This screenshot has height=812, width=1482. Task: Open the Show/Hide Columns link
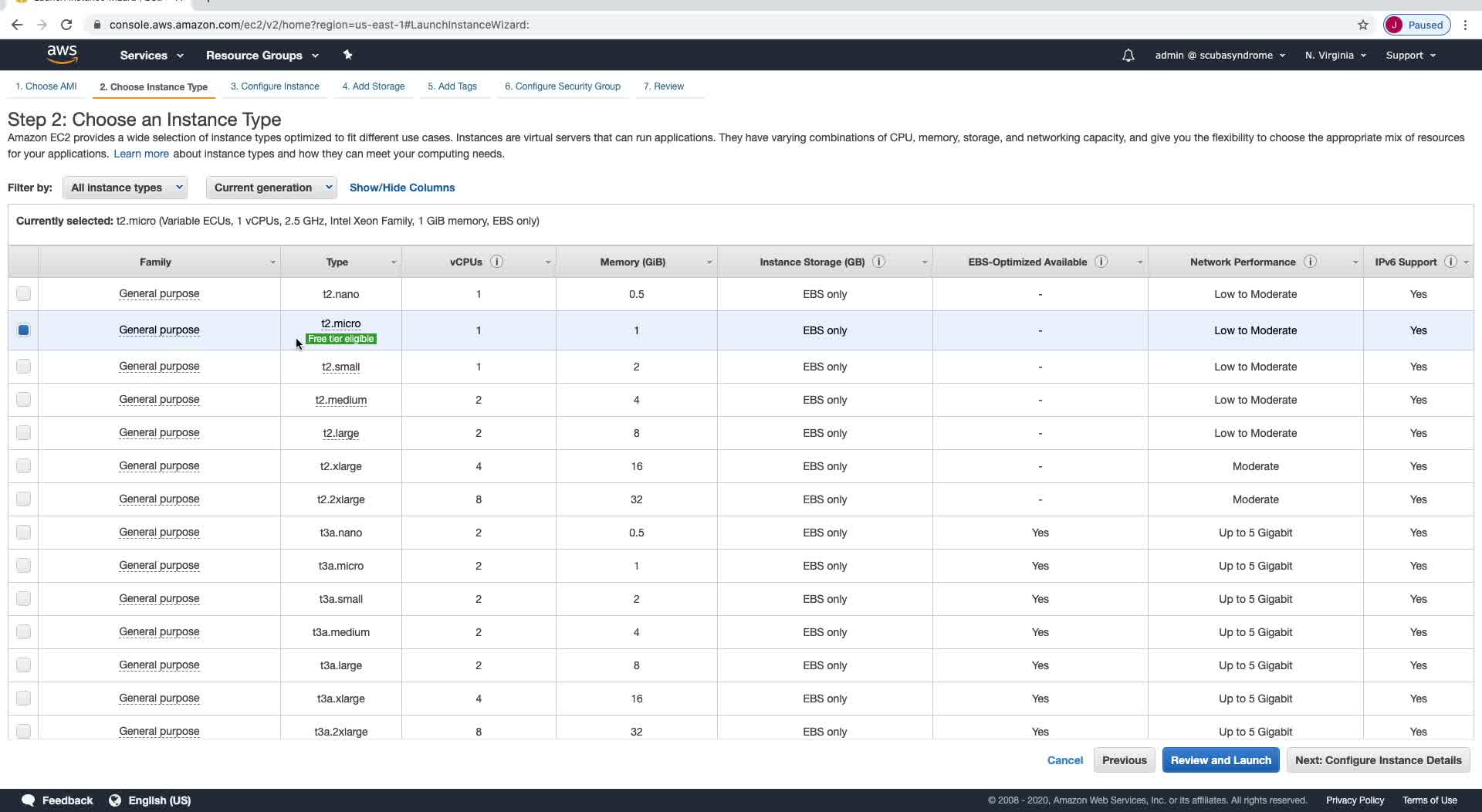pyautogui.click(x=402, y=188)
